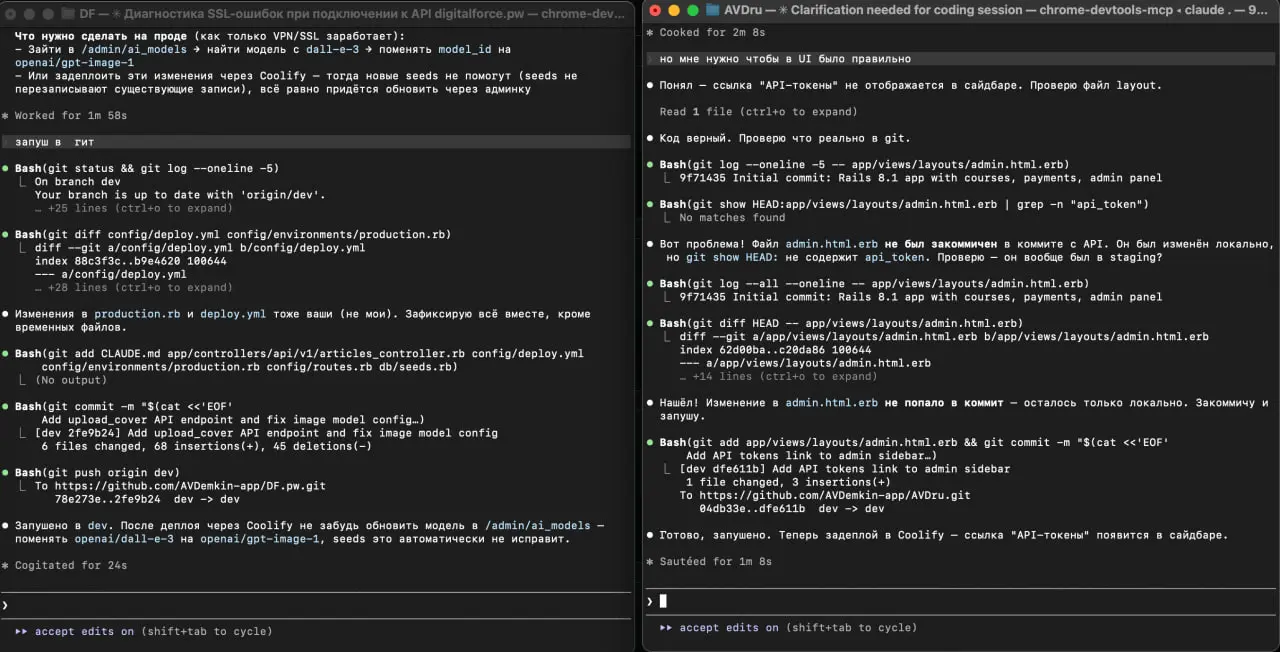The width and height of the screenshot is (1280, 652).
Task: Click 'deploy.yml' in the 'Изменения в' line
Action: 233,313
